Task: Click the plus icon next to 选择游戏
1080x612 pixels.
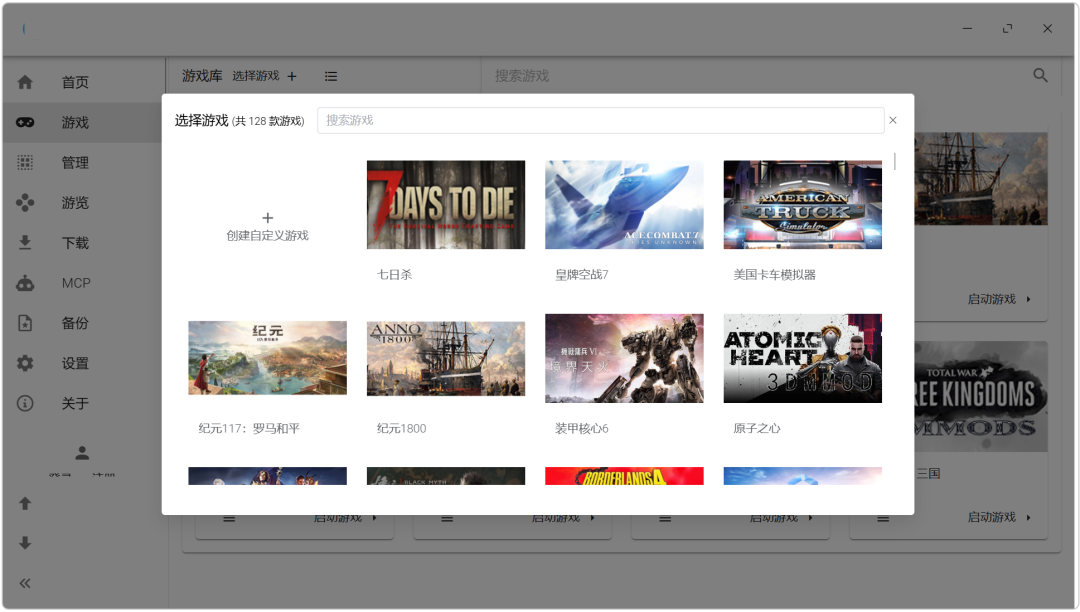Action: pyautogui.click(x=292, y=76)
